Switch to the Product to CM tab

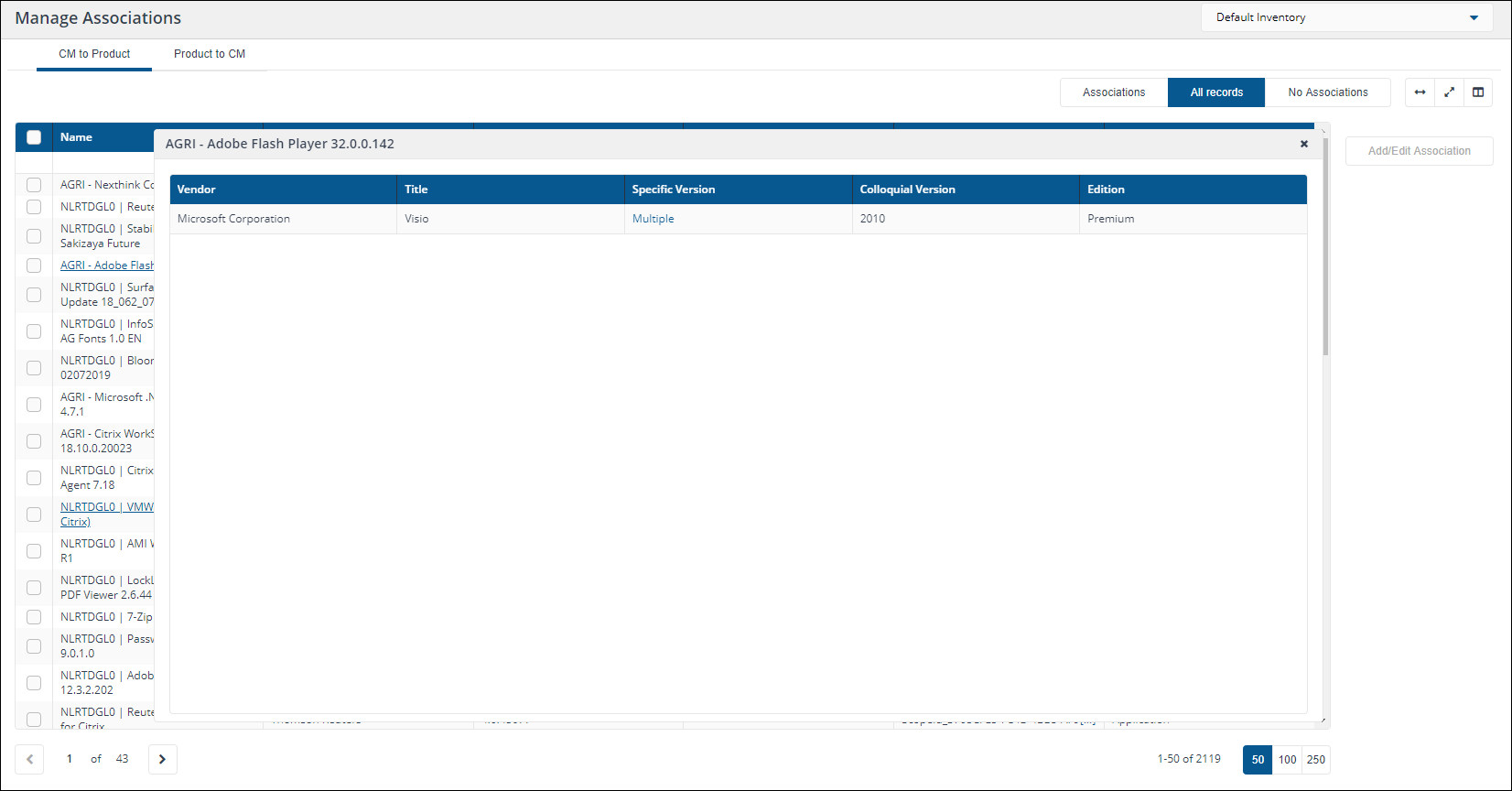pos(210,54)
